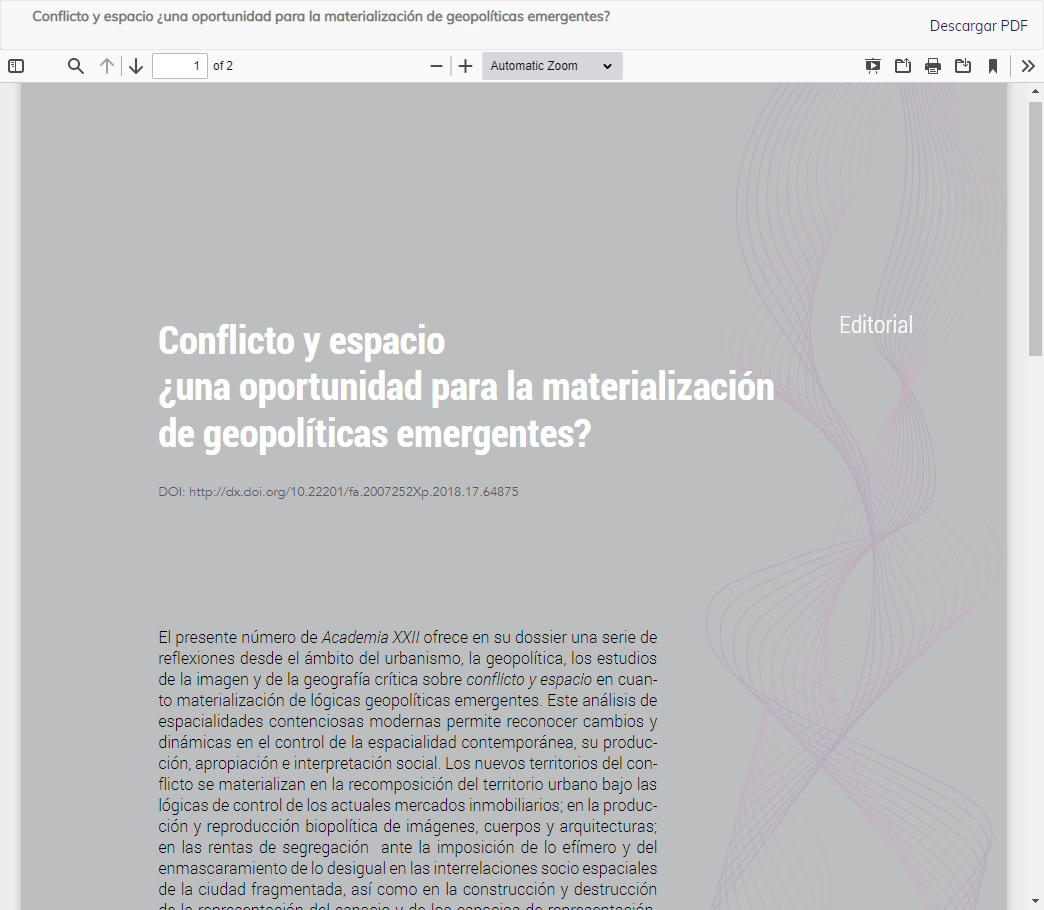Screen dimensions: 1044x910
Task: Click the heading 'Conflicto y espacio'
Action: point(302,341)
